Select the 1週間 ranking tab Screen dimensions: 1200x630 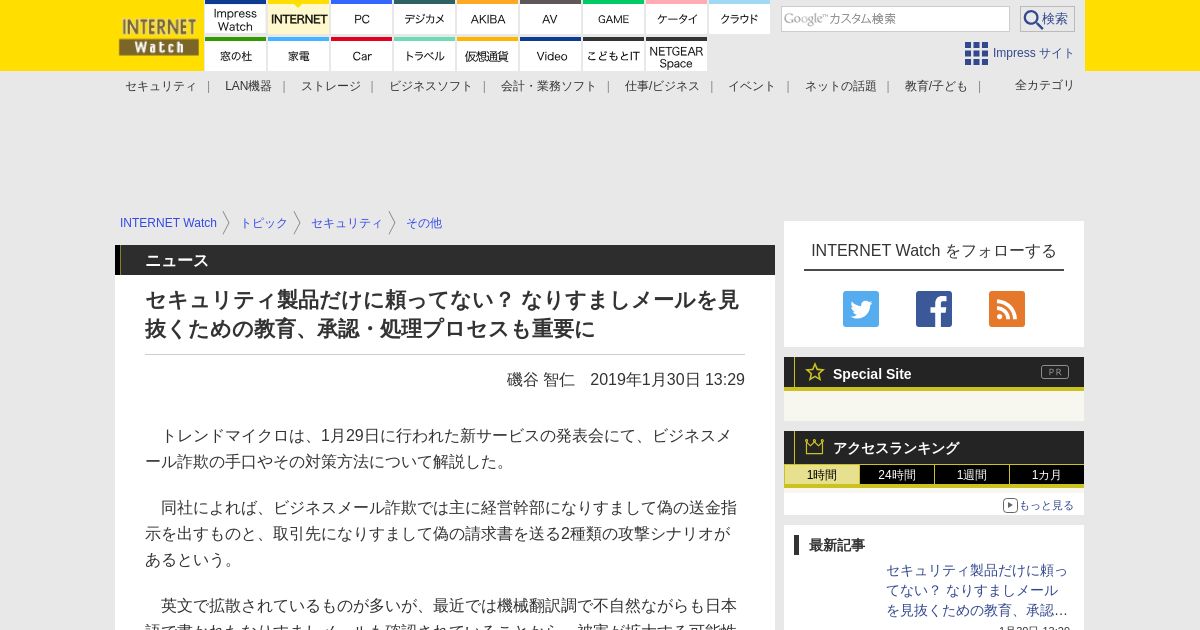pyautogui.click(x=972, y=475)
